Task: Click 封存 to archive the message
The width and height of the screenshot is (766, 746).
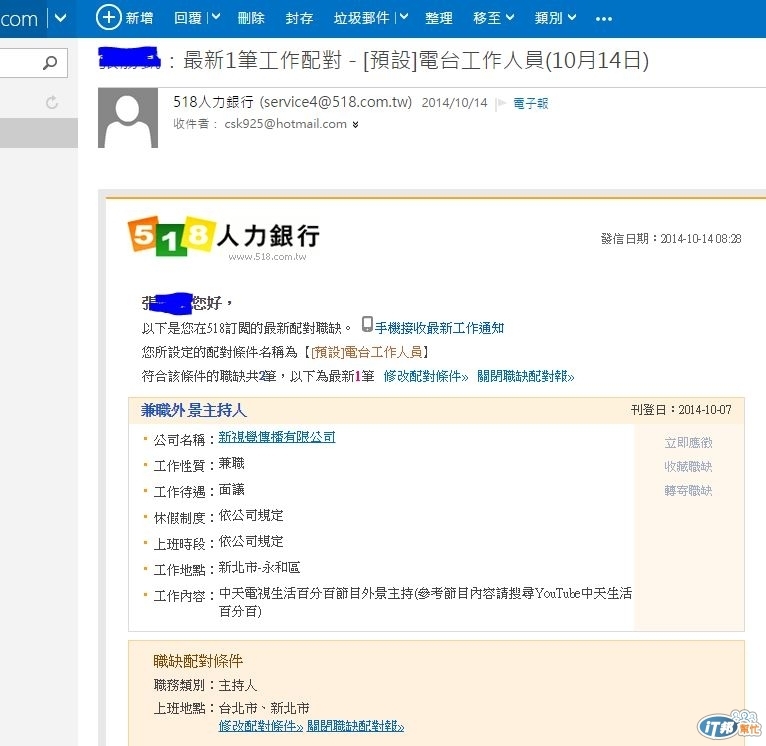Action: [299, 18]
